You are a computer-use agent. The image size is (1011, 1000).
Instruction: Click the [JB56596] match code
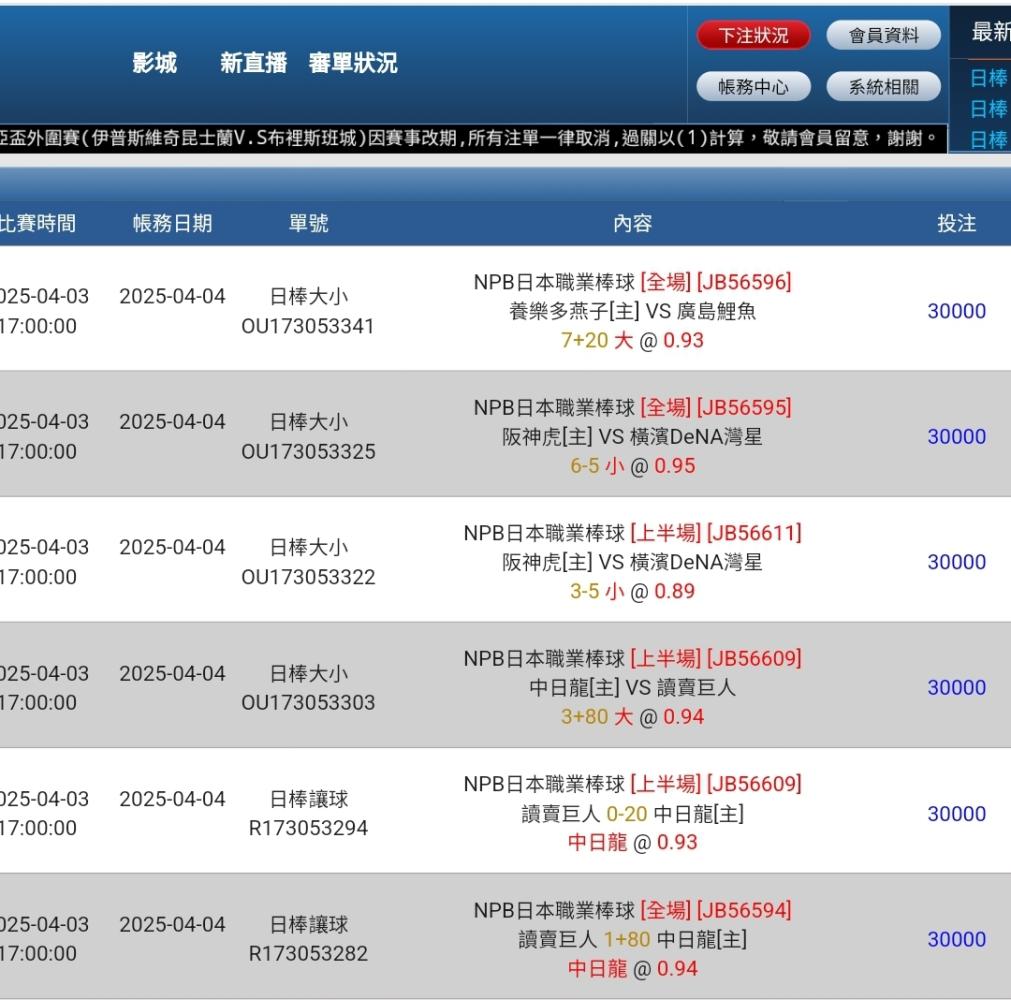[744, 282]
